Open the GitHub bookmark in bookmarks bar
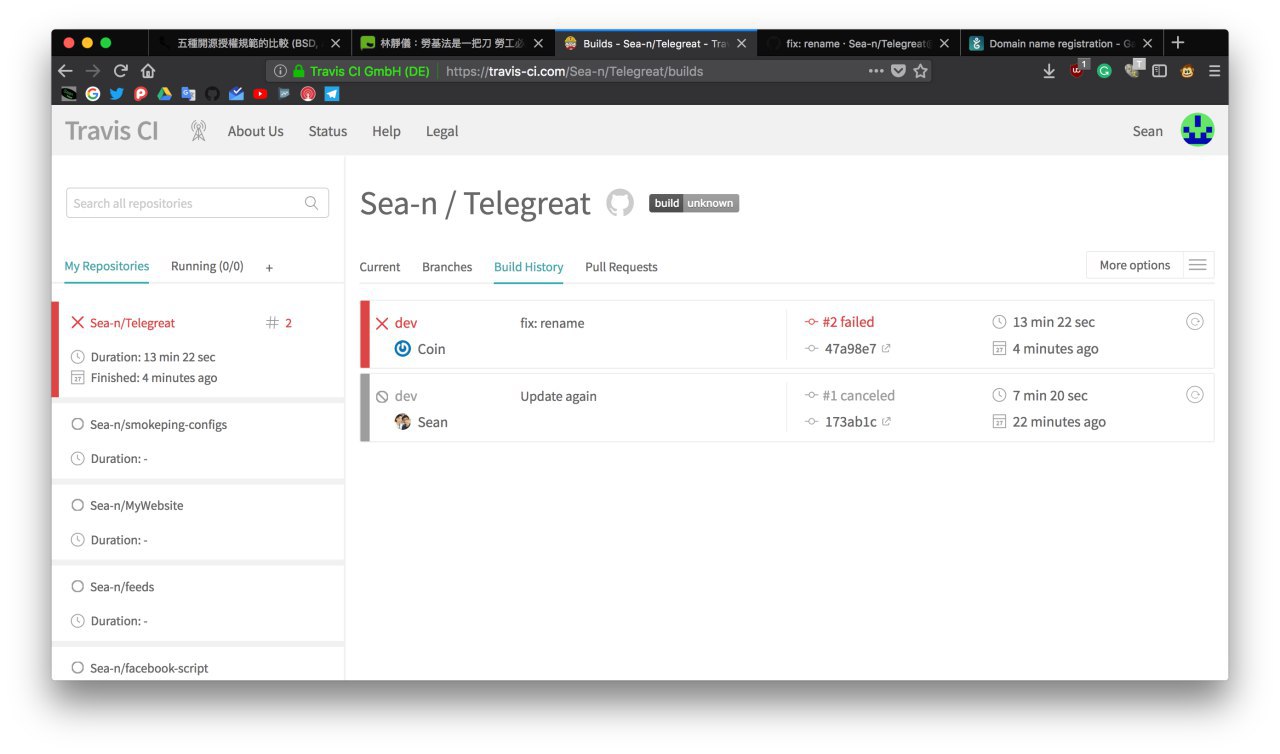The height and width of the screenshot is (754, 1280). 212,94
